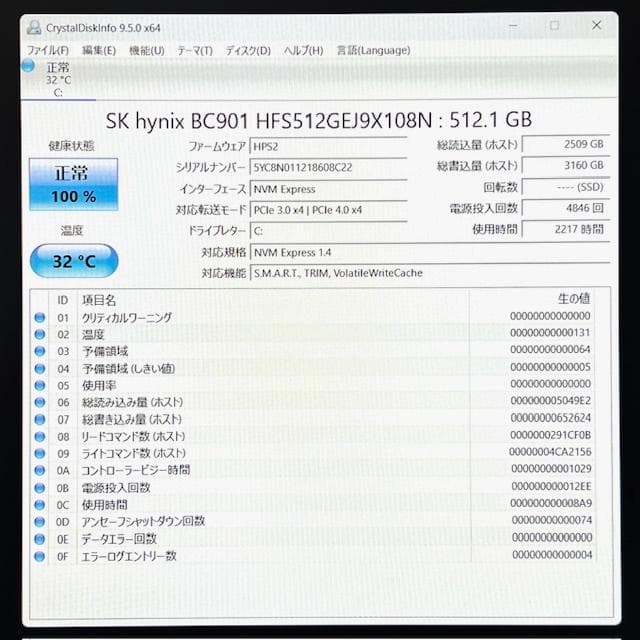Select the 温度 attribute row 02
The width and height of the screenshot is (640, 640).
tap(313, 334)
